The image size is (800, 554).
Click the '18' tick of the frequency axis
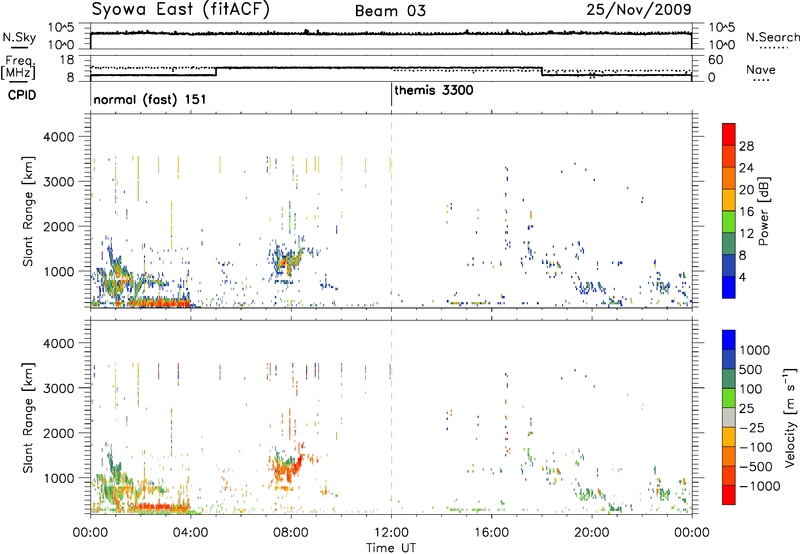pyautogui.click(x=68, y=60)
